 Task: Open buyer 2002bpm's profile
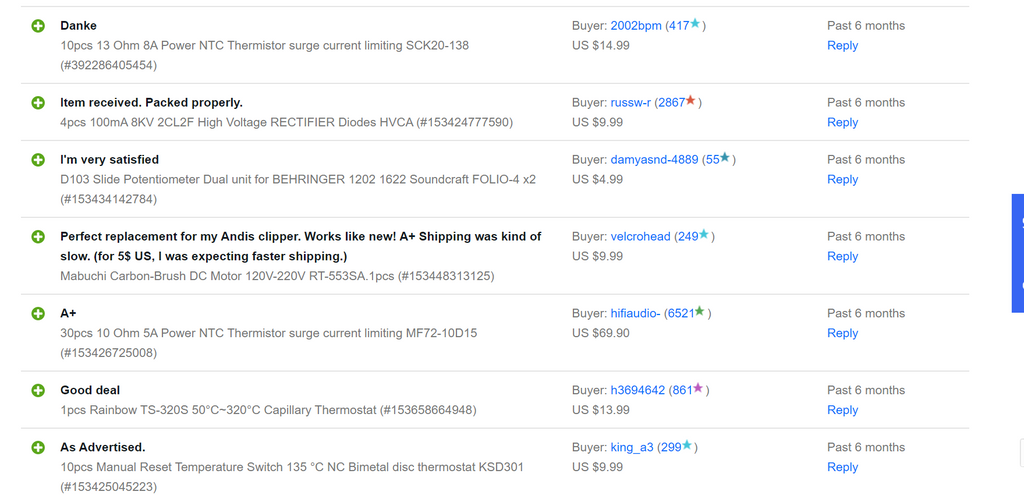click(636, 26)
